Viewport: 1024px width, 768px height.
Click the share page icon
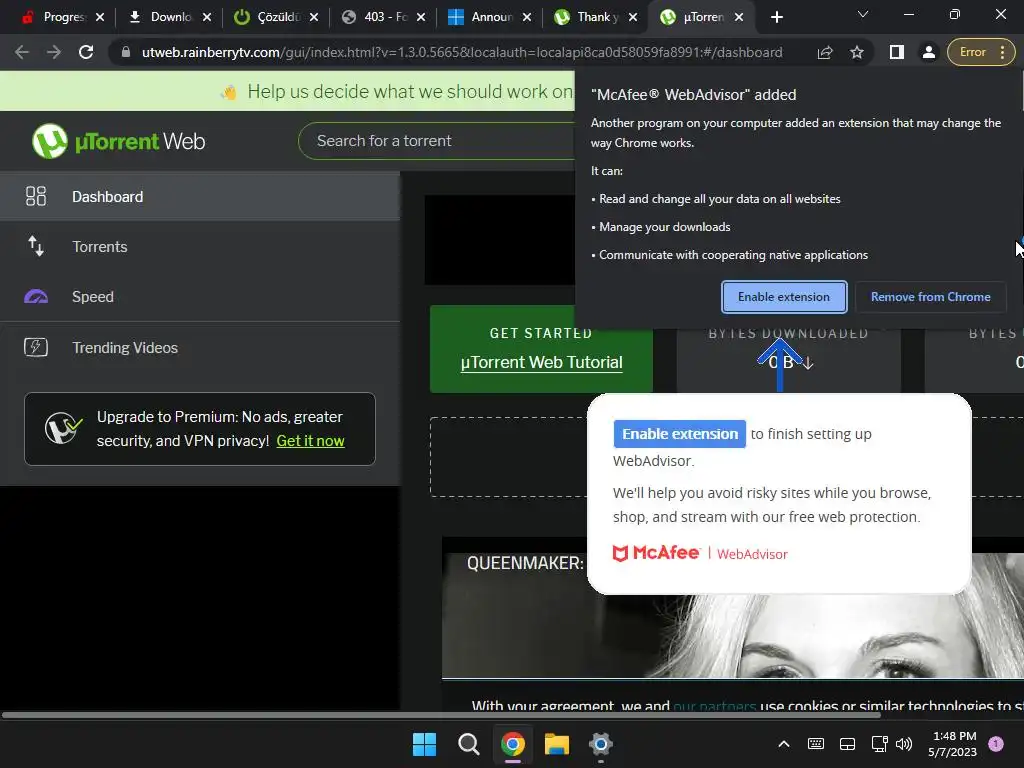[825, 52]
